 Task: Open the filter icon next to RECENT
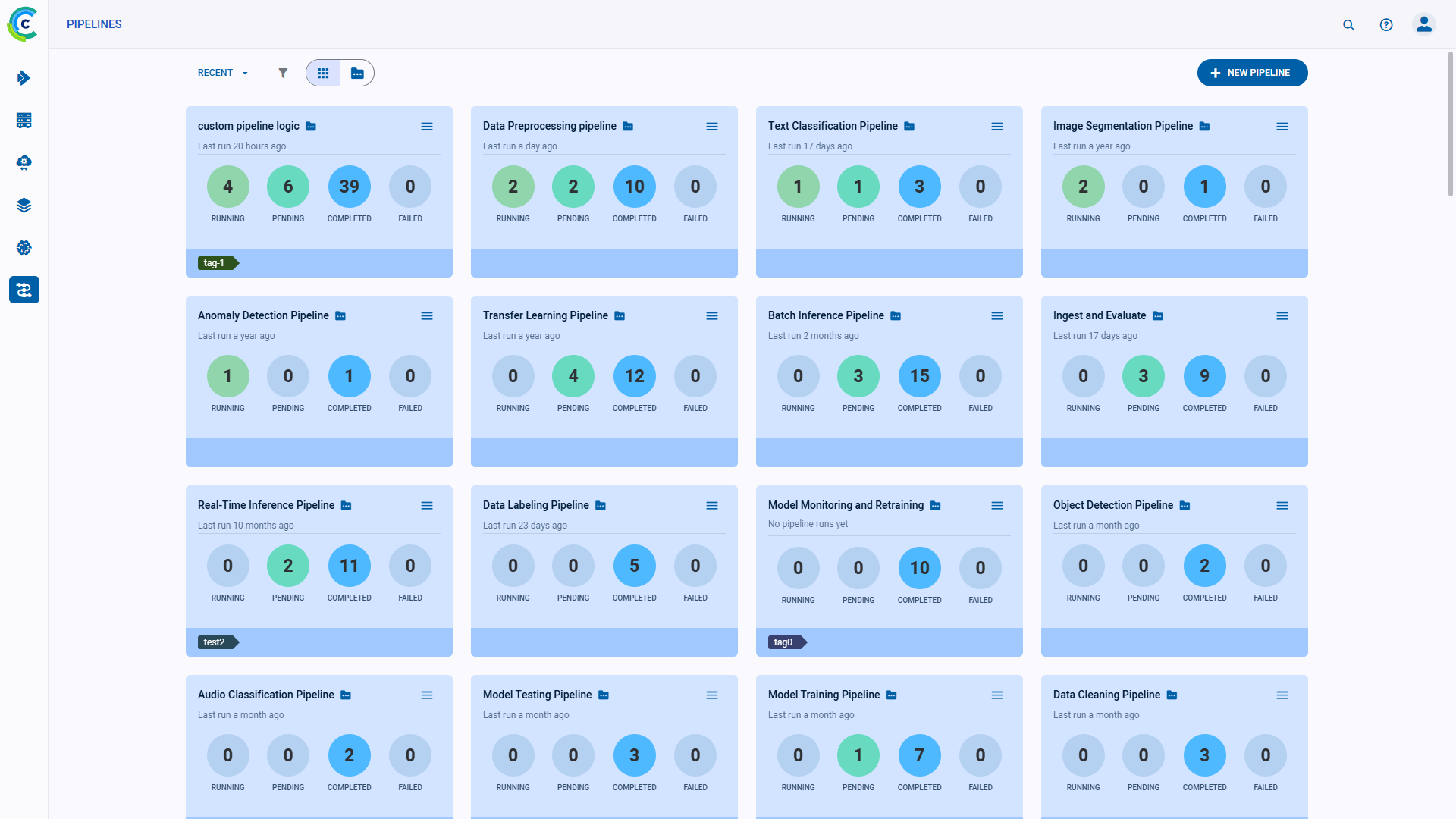(x=284, y=73)
